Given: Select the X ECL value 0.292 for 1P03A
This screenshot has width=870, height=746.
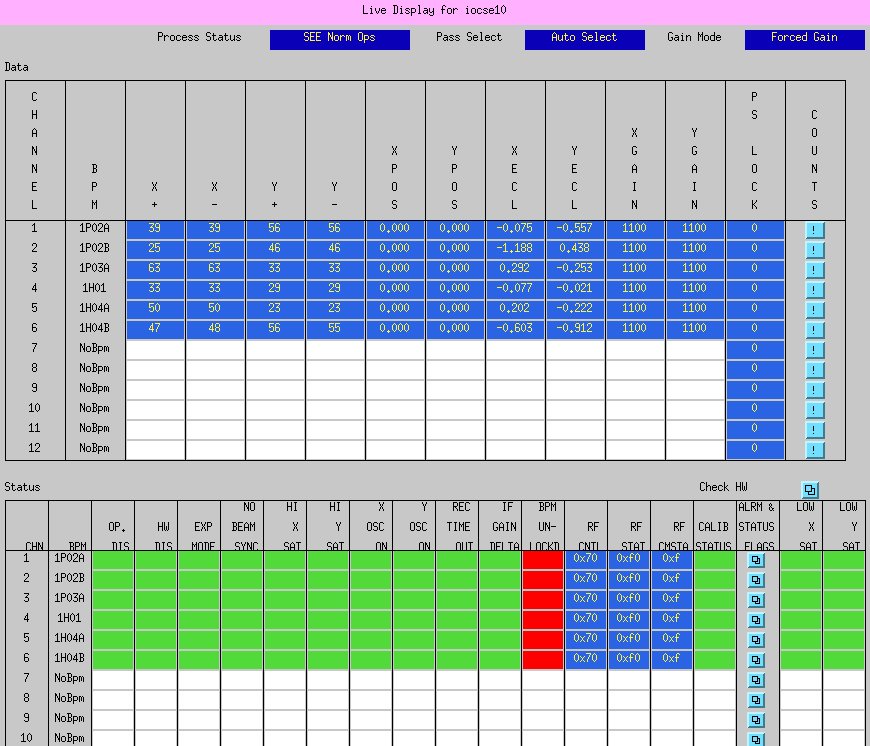Looking at the screenshot, I should (514, 268).
